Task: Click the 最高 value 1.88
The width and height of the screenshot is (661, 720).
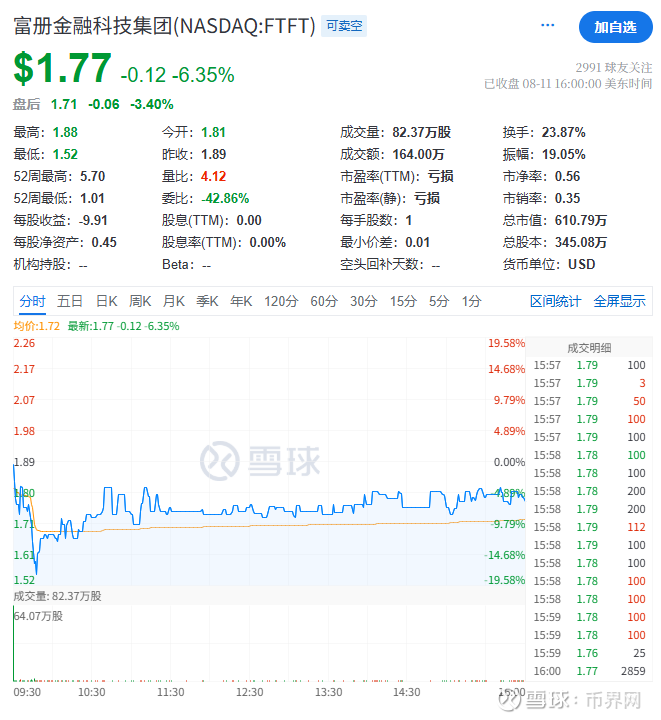Action: click(65, 132)
